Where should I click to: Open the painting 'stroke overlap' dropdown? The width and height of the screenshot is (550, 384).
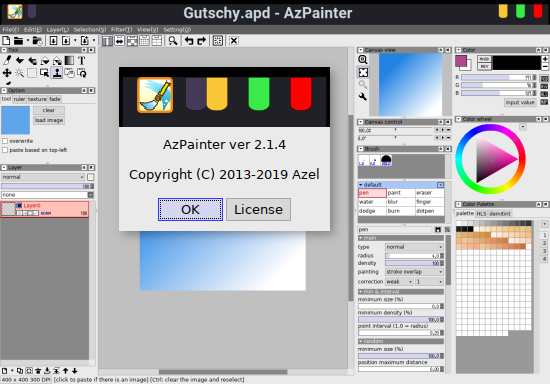coord(415,272)
